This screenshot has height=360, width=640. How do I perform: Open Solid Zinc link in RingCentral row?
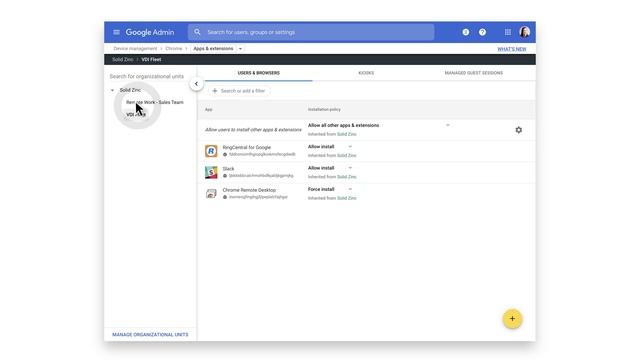pyautogui.click(x=347, y=156)
